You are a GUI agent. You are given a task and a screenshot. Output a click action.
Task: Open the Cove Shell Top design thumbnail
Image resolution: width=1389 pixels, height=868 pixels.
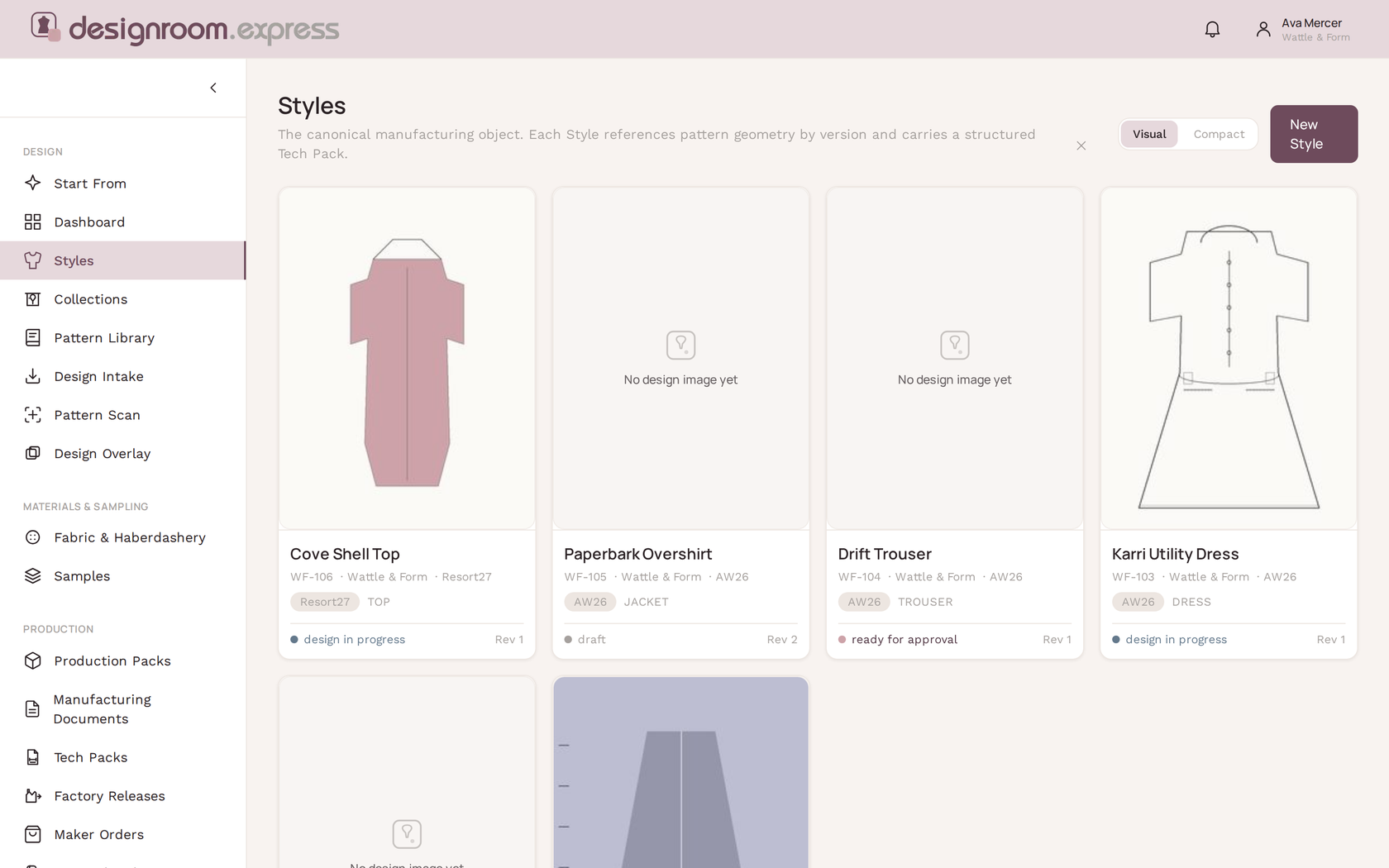tap(407, 359)
